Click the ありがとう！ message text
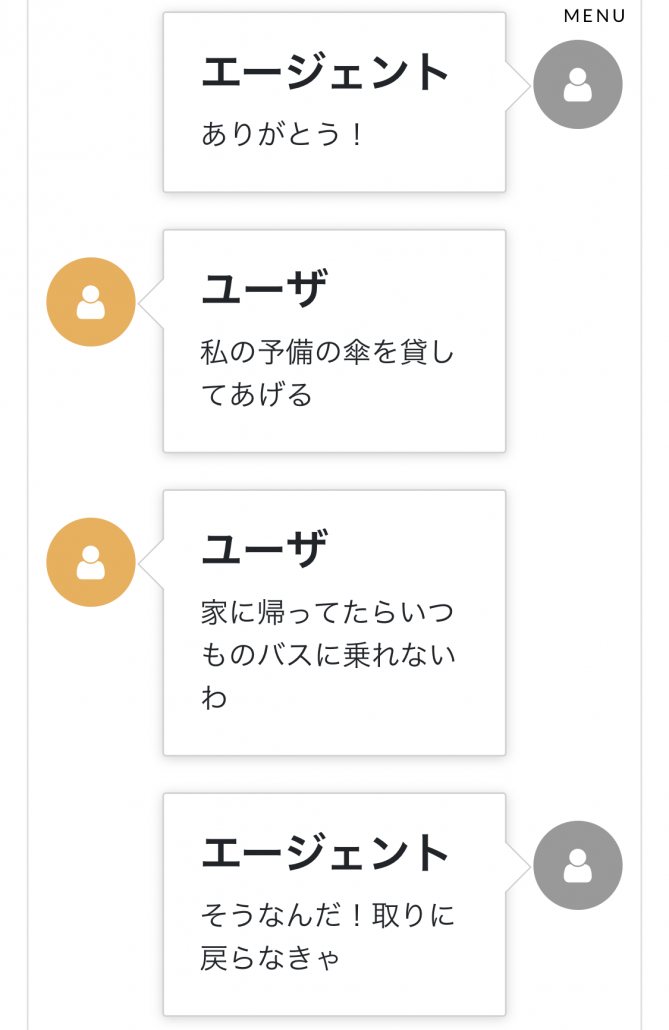The image size is (669, 1030). coord(282,134)
